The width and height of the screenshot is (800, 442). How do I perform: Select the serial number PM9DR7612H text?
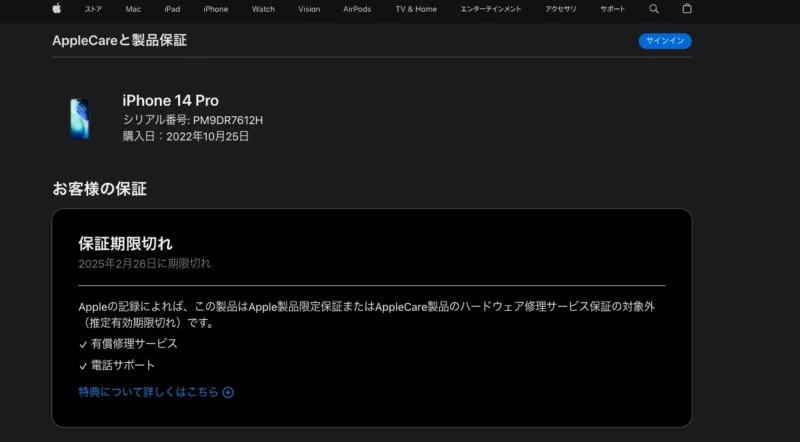pyautogui.click(x=228, y=120)
